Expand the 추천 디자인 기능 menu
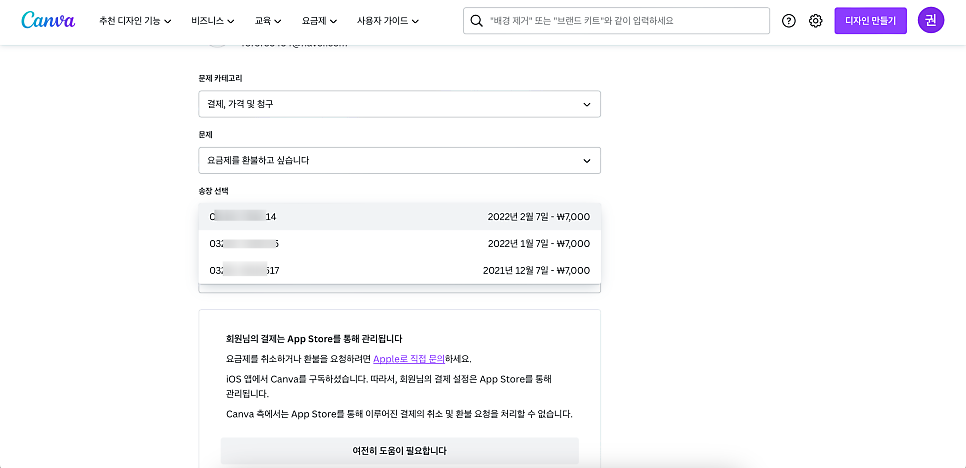966x468 pixels. 135,21
